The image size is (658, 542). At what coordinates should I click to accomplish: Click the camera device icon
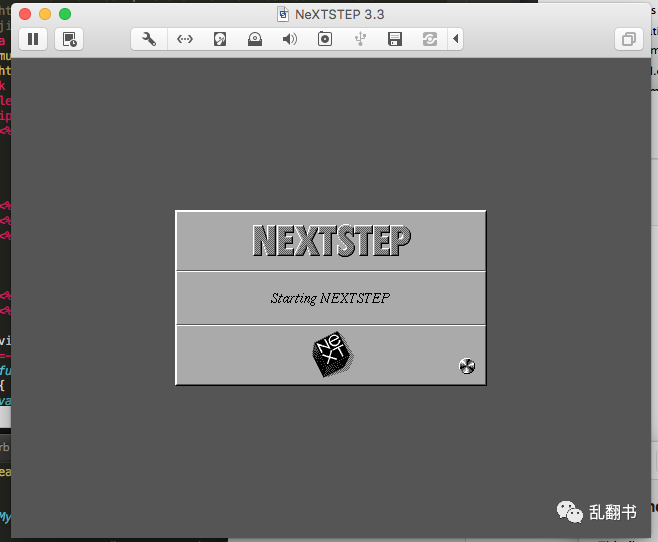click(325, 39)
